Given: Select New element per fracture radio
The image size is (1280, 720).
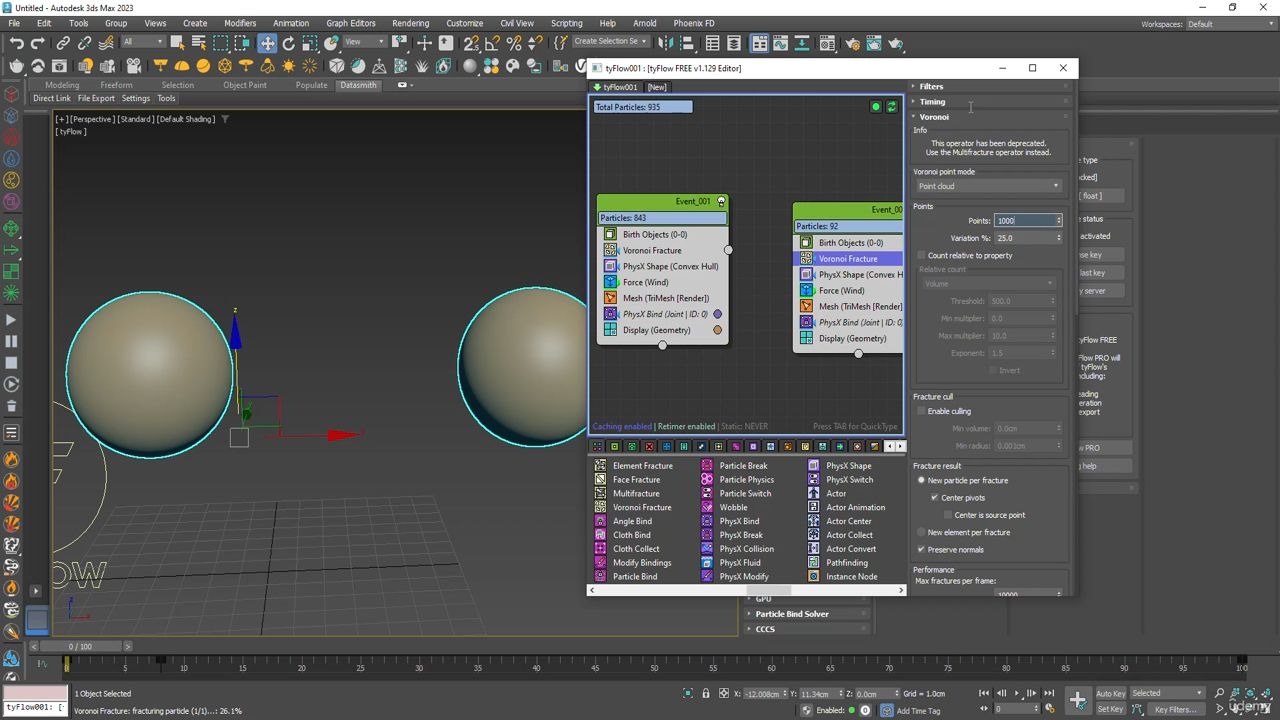Looking at the screenshot, I should [921, 532].
